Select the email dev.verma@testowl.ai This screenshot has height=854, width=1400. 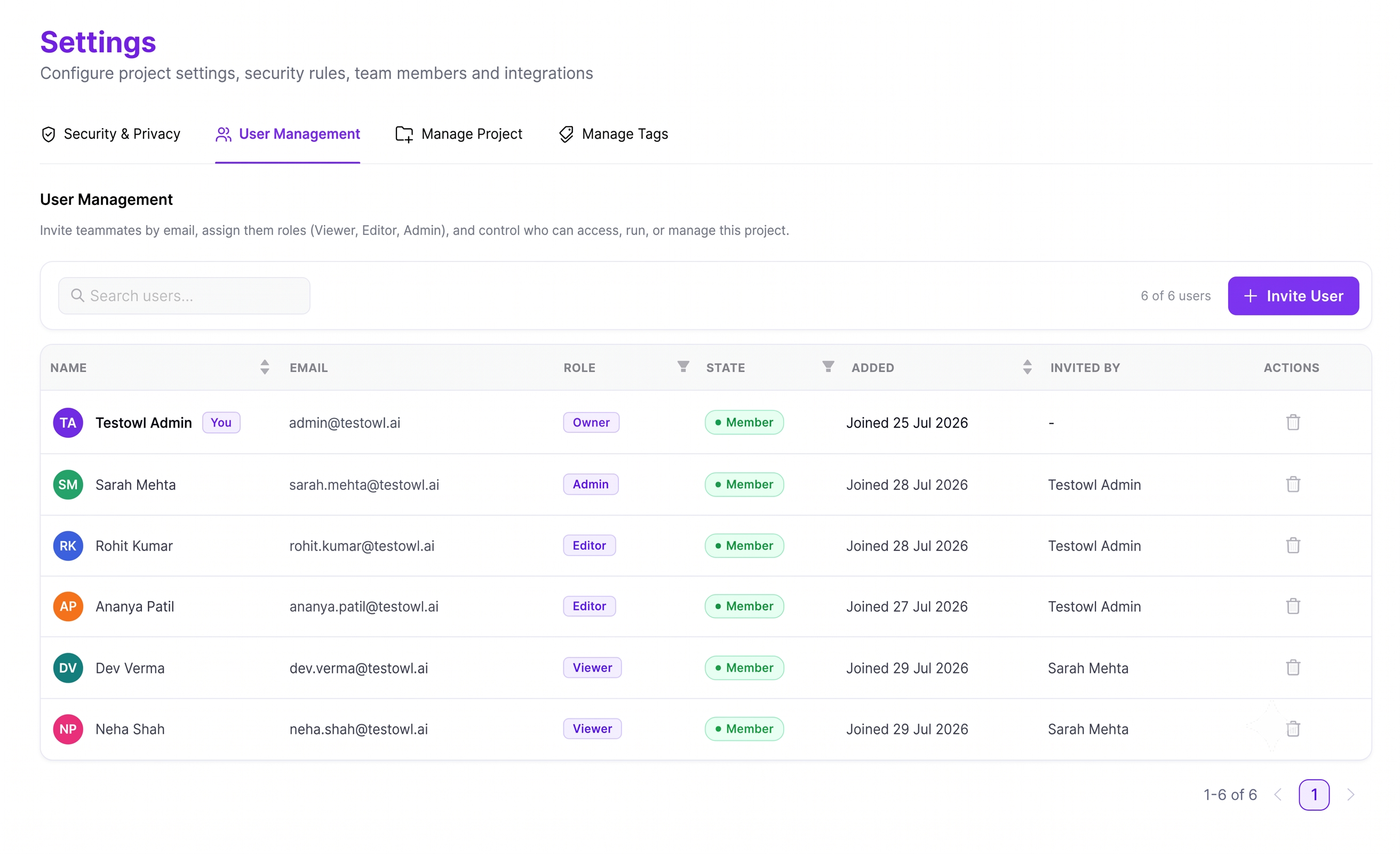pyautogui.click(x=359, y=668)
